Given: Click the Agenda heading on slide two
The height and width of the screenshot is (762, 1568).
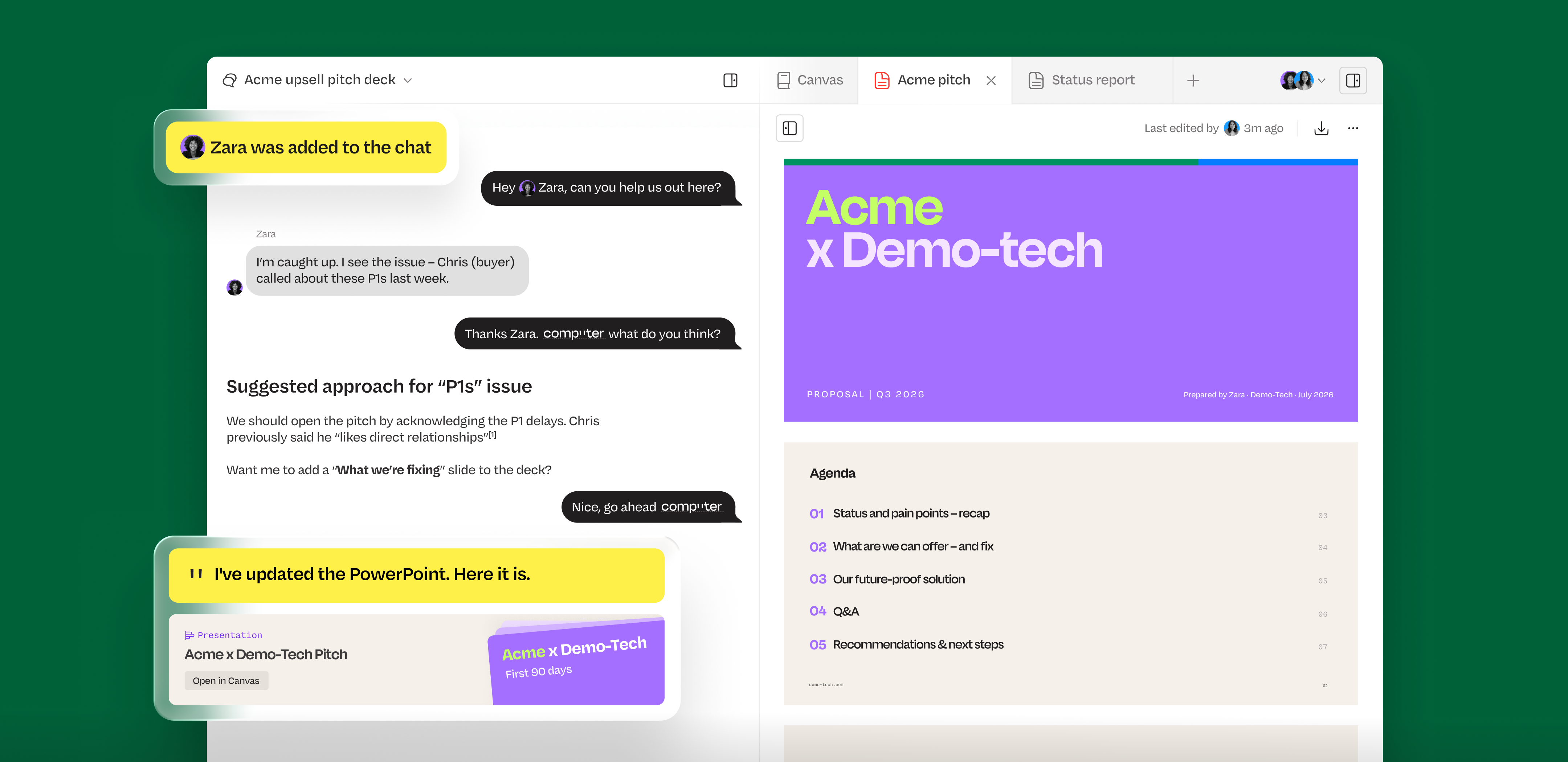Looking at the screenshot, I should 832,474.
